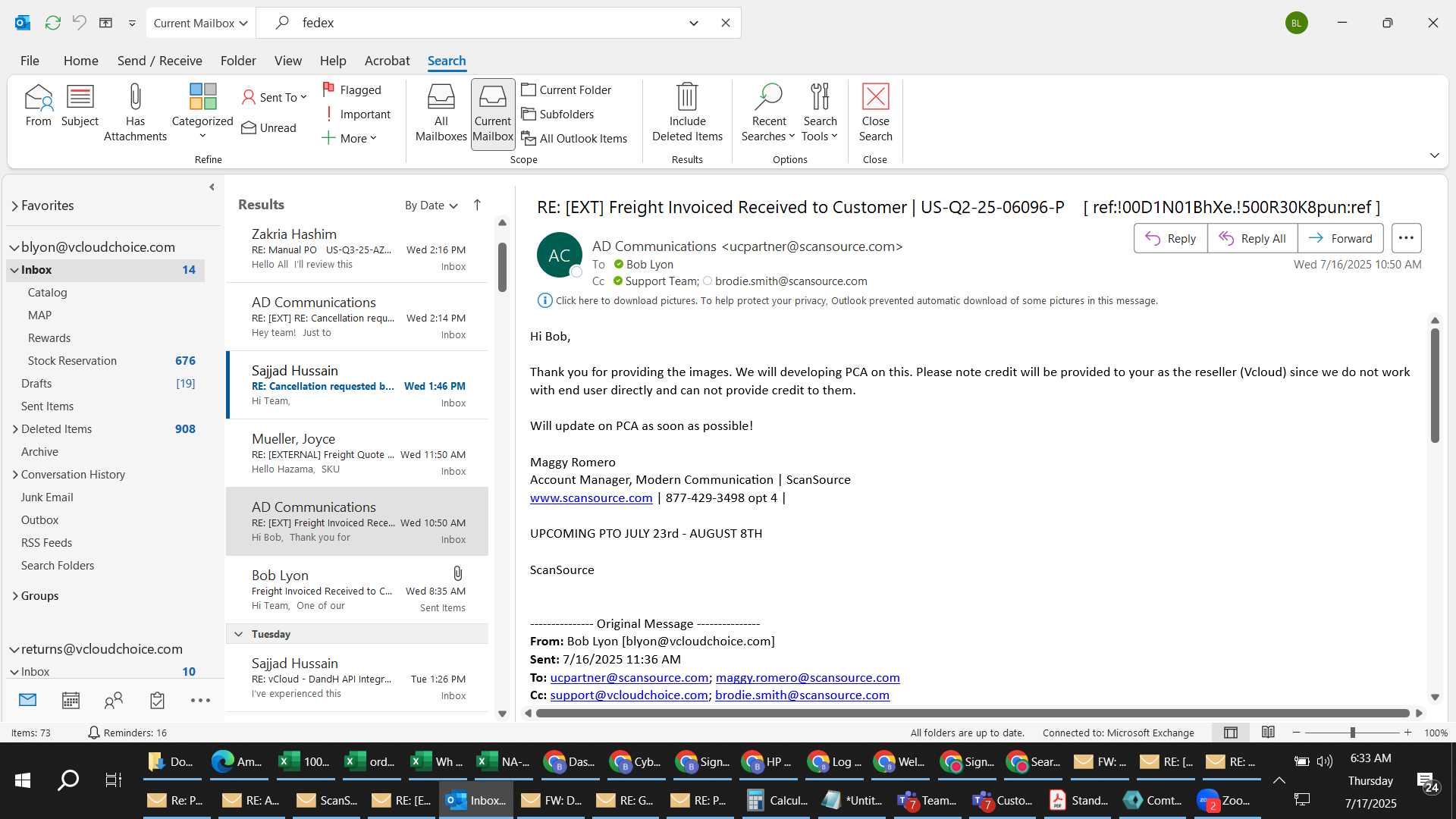Click the zoom in plus button
The image size is (1456, 819).
click(1407, 733)
